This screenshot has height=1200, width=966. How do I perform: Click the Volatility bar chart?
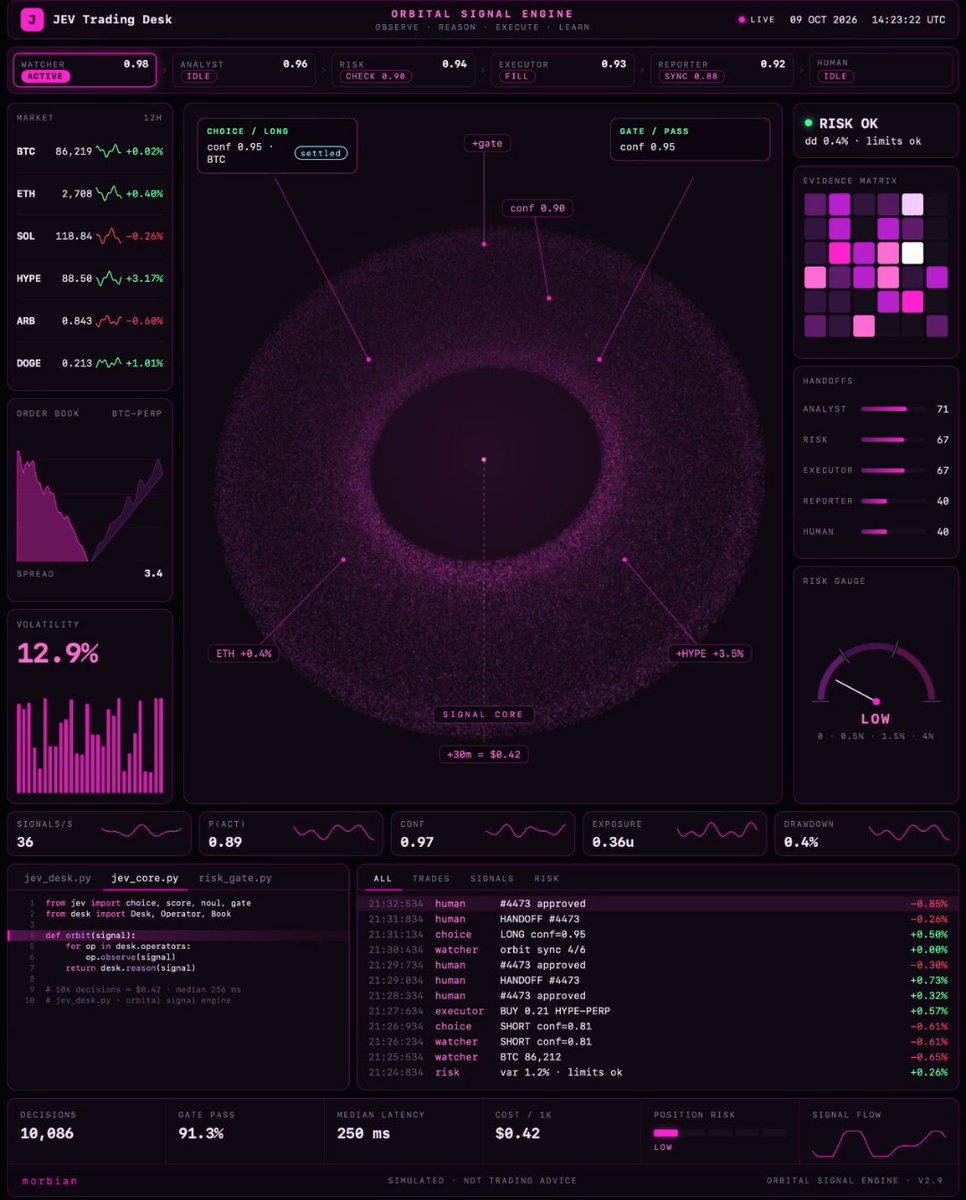click(89, 745)
